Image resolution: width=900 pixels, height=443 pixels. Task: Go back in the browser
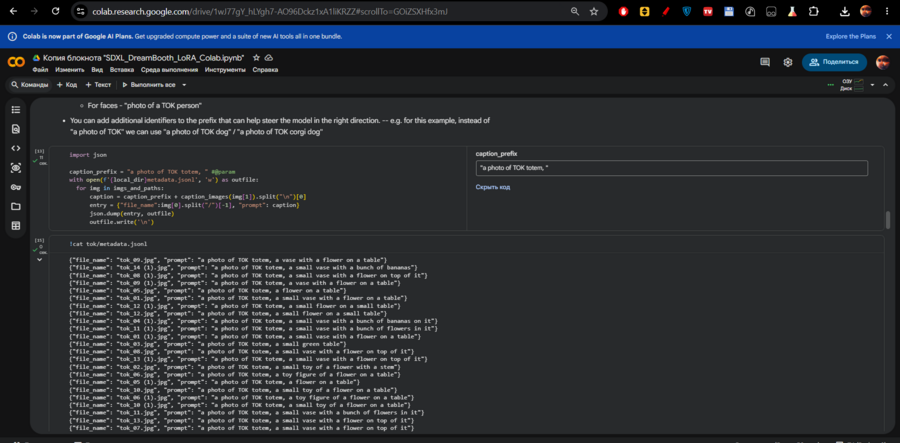13,11
